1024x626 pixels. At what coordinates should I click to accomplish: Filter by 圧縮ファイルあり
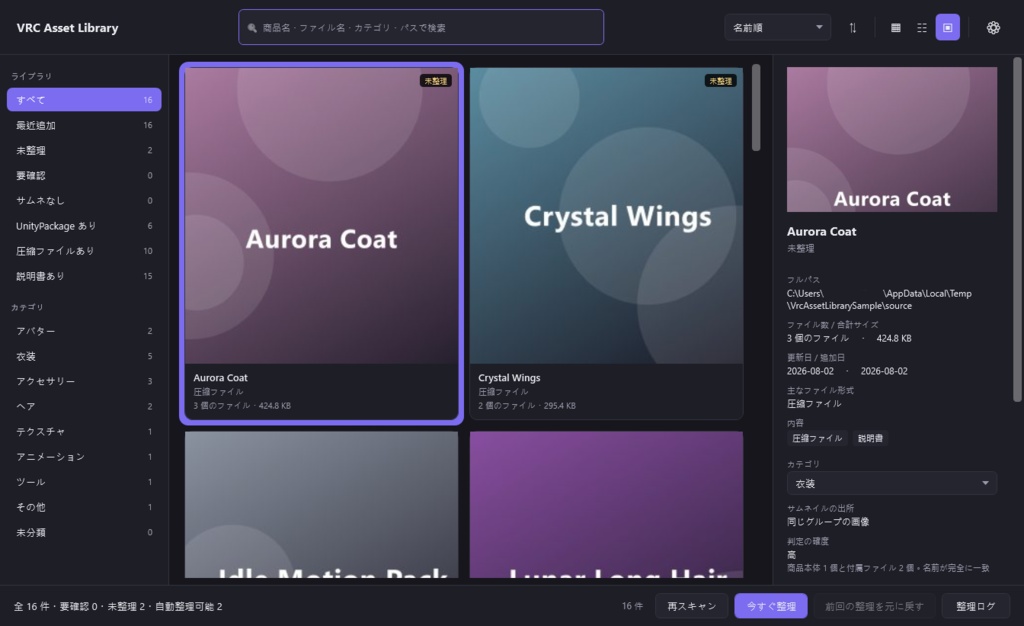pyautogui.click(x=84, y=251)
